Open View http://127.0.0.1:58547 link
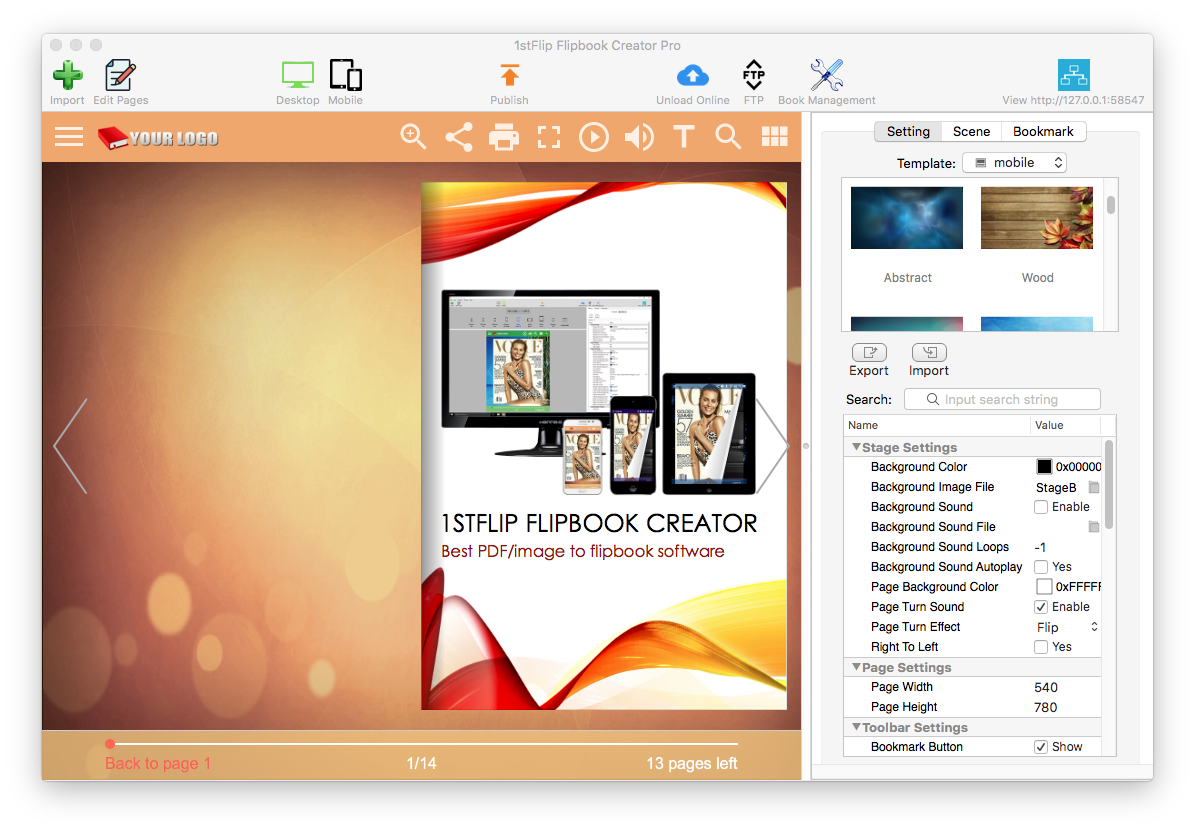Image resolution: width=1195 pixels, height=831 pixels. point(1073,100)
